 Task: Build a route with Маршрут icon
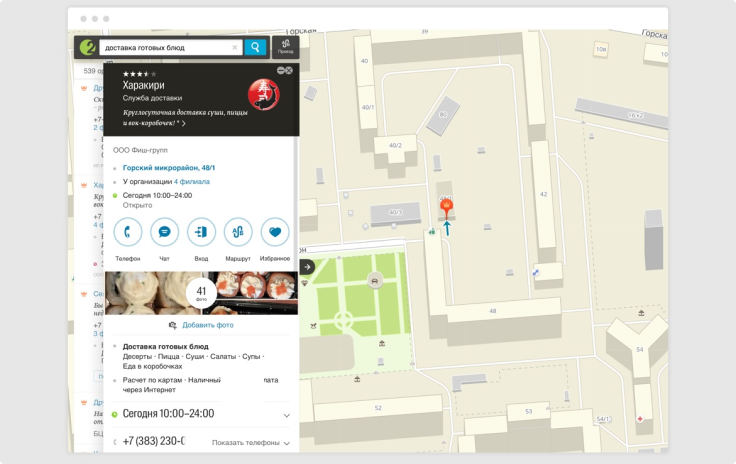pos(238,232)
